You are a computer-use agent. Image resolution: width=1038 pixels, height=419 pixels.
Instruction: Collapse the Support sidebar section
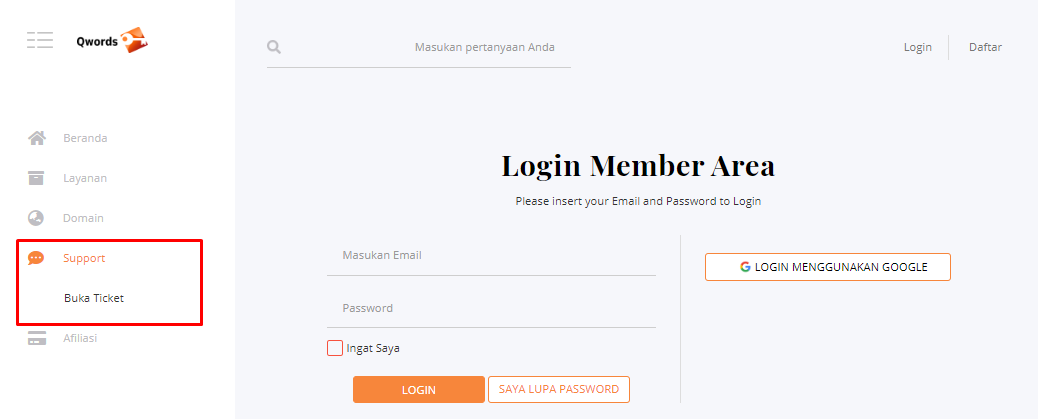pyautogui.click(x=84, y=258)
